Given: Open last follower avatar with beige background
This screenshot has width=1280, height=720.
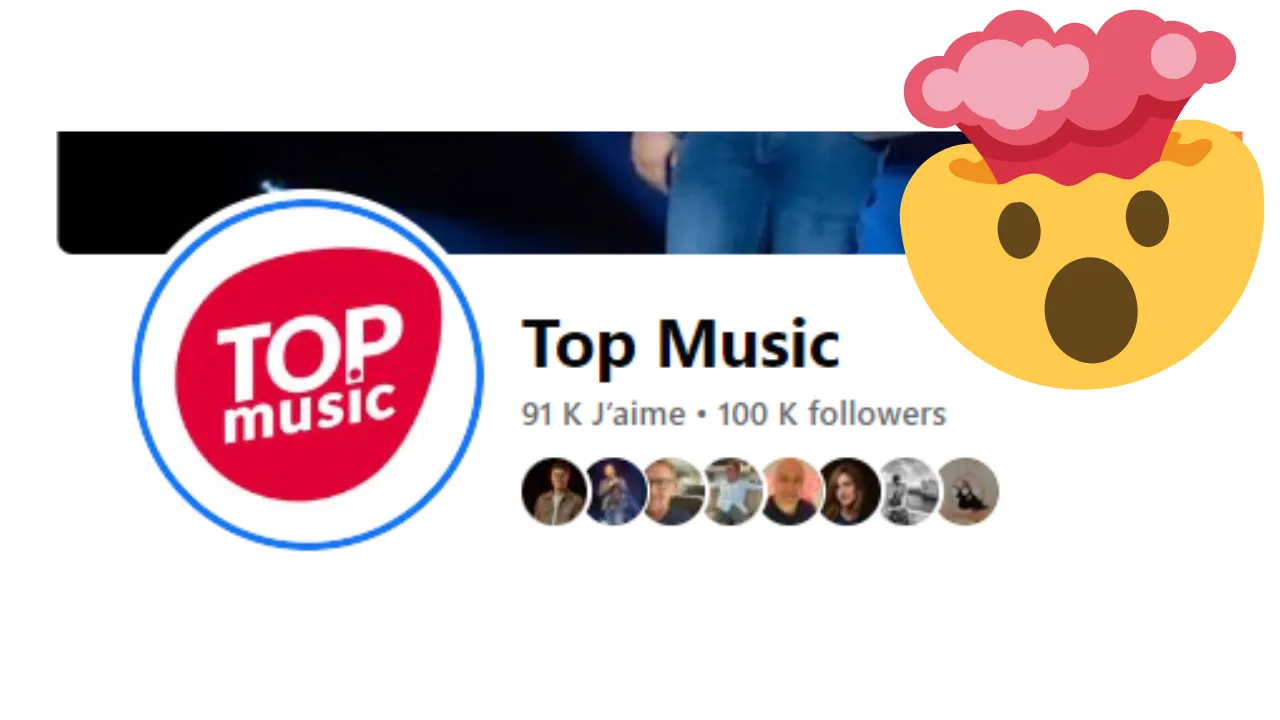Looking at the screenshot, I should (966, 492).
